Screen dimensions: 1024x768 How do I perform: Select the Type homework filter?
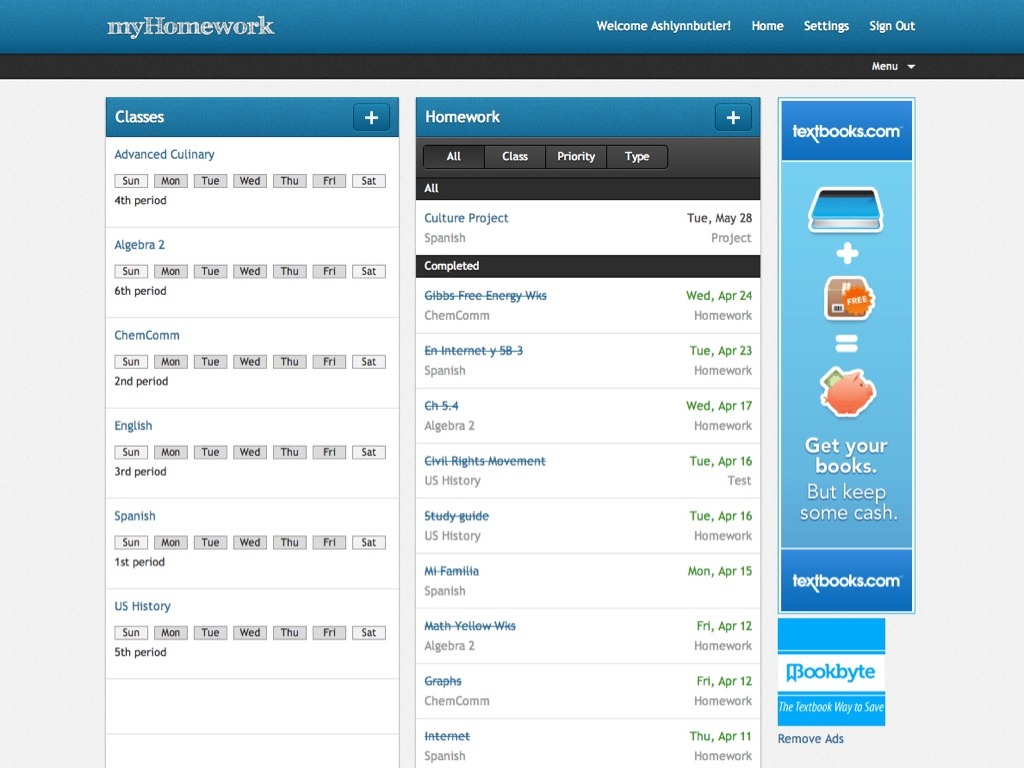pyautogui.click(x=637, y=156)
